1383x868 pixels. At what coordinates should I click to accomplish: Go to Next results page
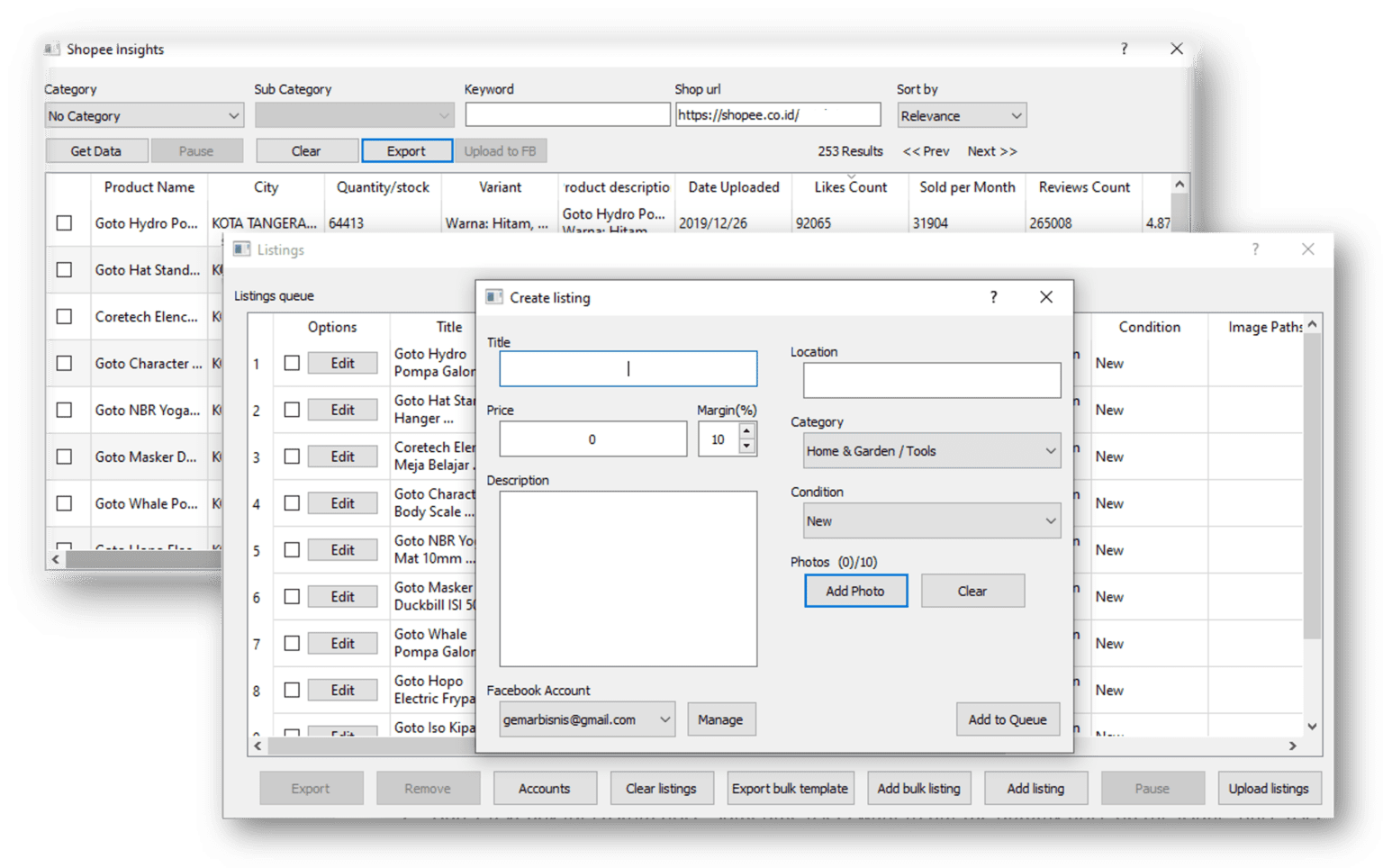991,151
